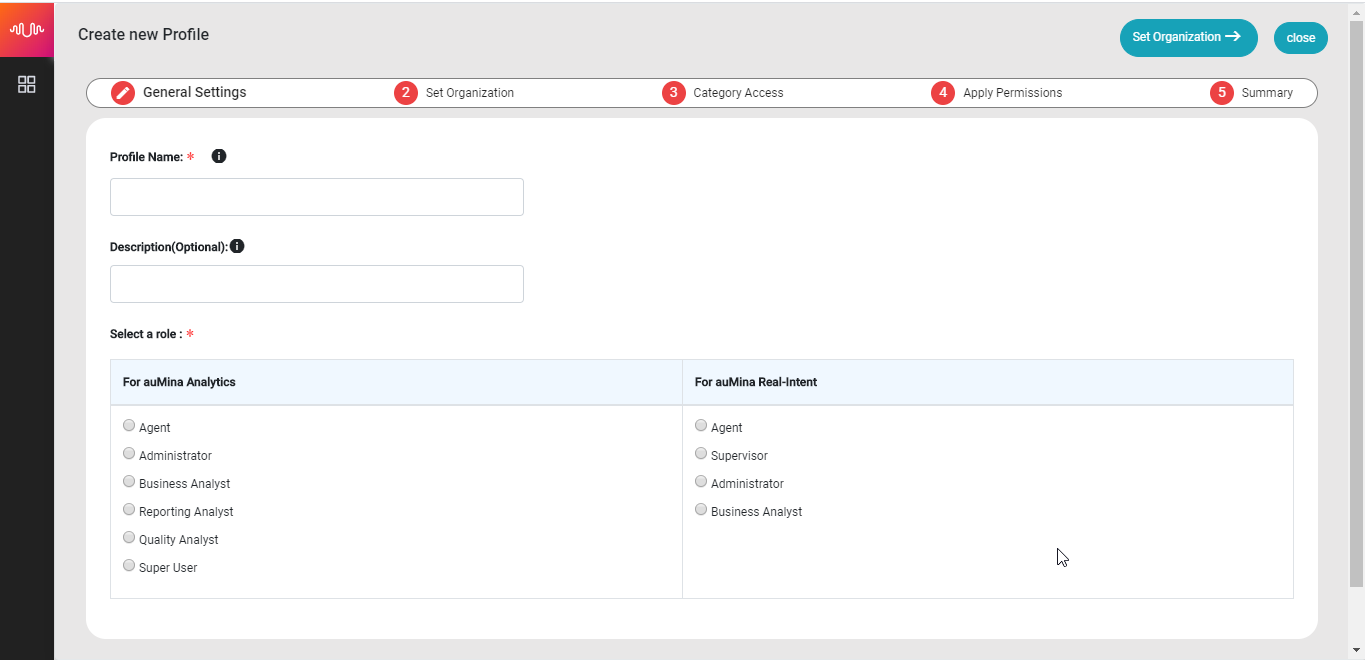Click step 3 number badge
Viewport: 1365px width, 660px height.
point(673,93)
